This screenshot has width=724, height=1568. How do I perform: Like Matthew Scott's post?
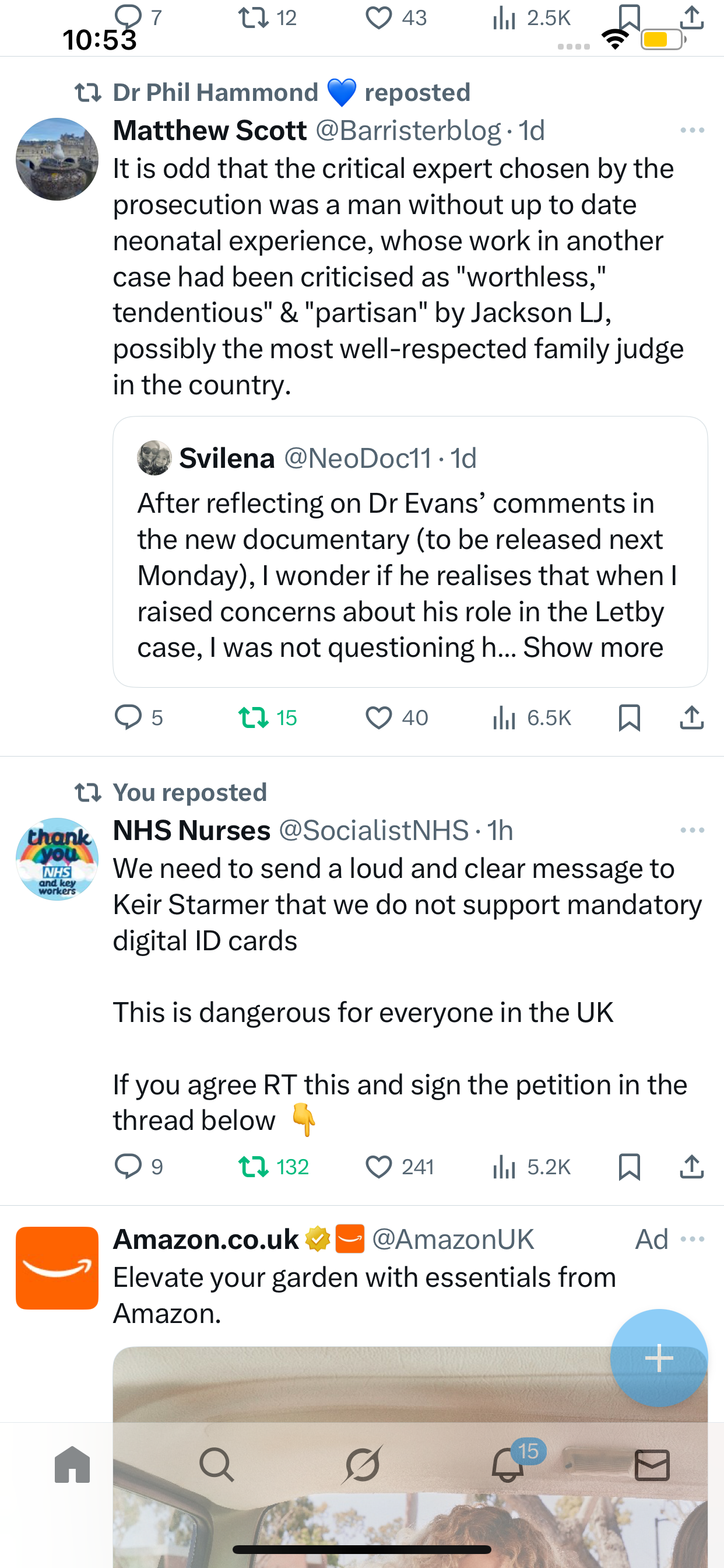(378, 717)
